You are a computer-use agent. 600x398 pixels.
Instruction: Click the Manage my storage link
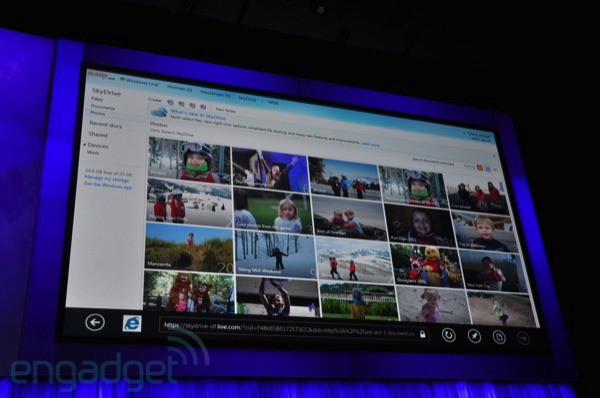(x=106, y=179)
